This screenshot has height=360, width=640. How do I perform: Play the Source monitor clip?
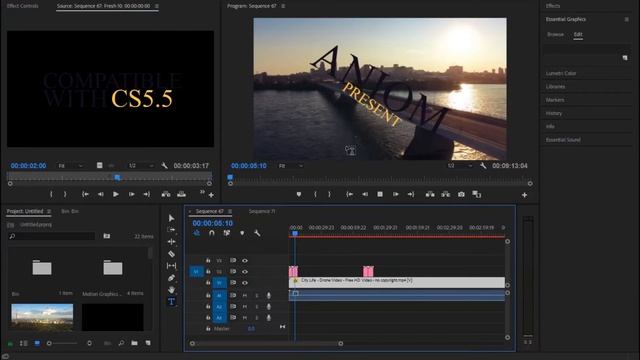pos(116,194)
